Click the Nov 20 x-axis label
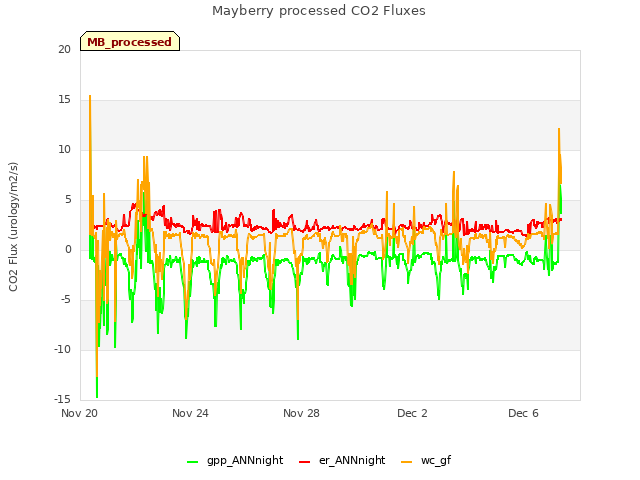Viewport: 640px width, 480px height. pyautogui.click(x=79, y=413)
